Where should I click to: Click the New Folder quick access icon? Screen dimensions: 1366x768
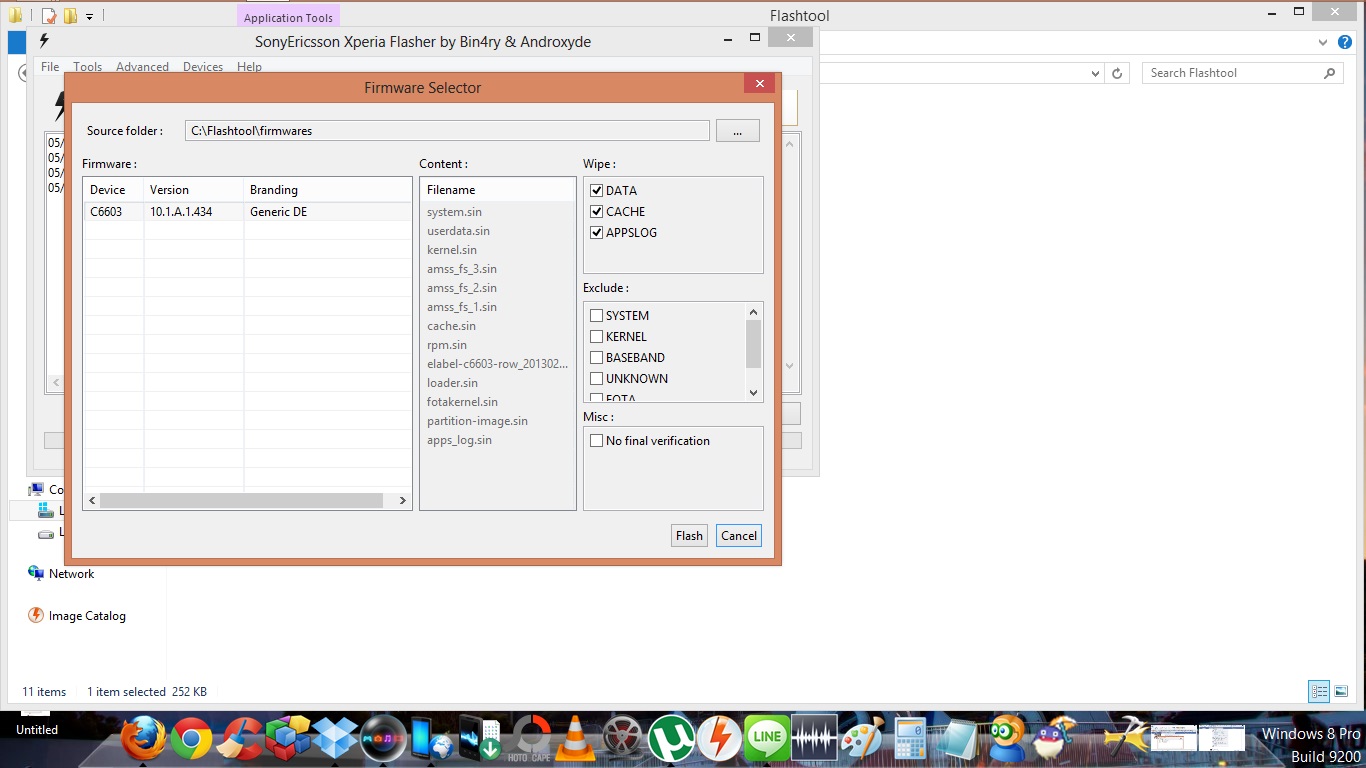point(70,15)
